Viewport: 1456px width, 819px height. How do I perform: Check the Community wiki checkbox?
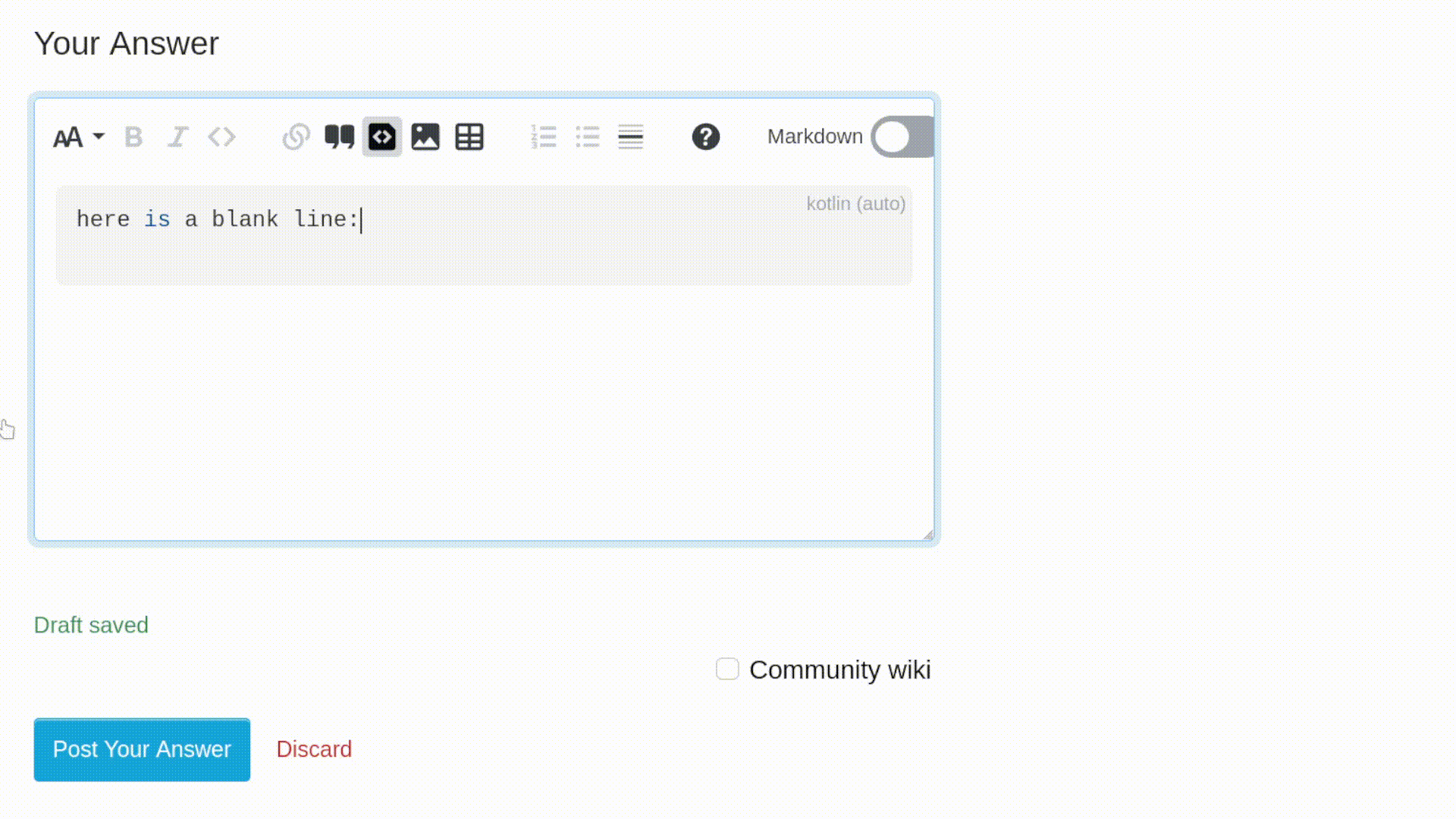point(727,669)
